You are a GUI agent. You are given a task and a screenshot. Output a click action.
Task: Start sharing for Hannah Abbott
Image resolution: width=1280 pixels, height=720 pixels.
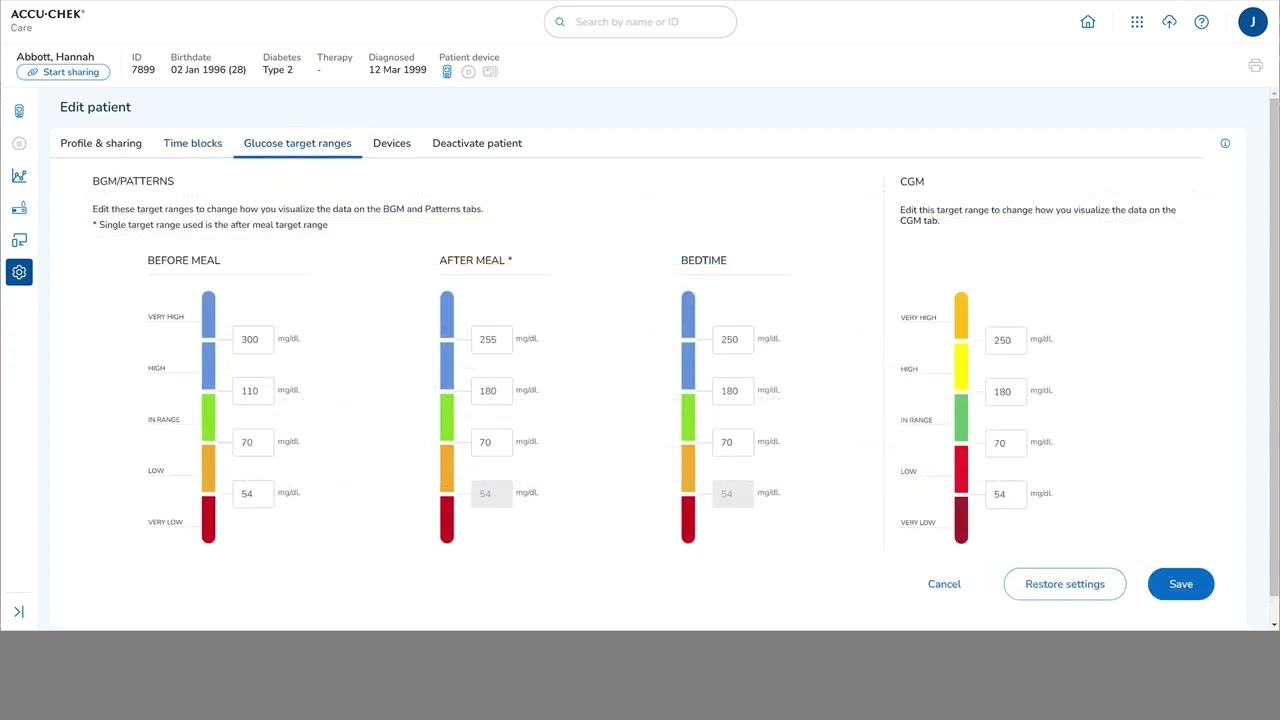click(x=63, y=72)
